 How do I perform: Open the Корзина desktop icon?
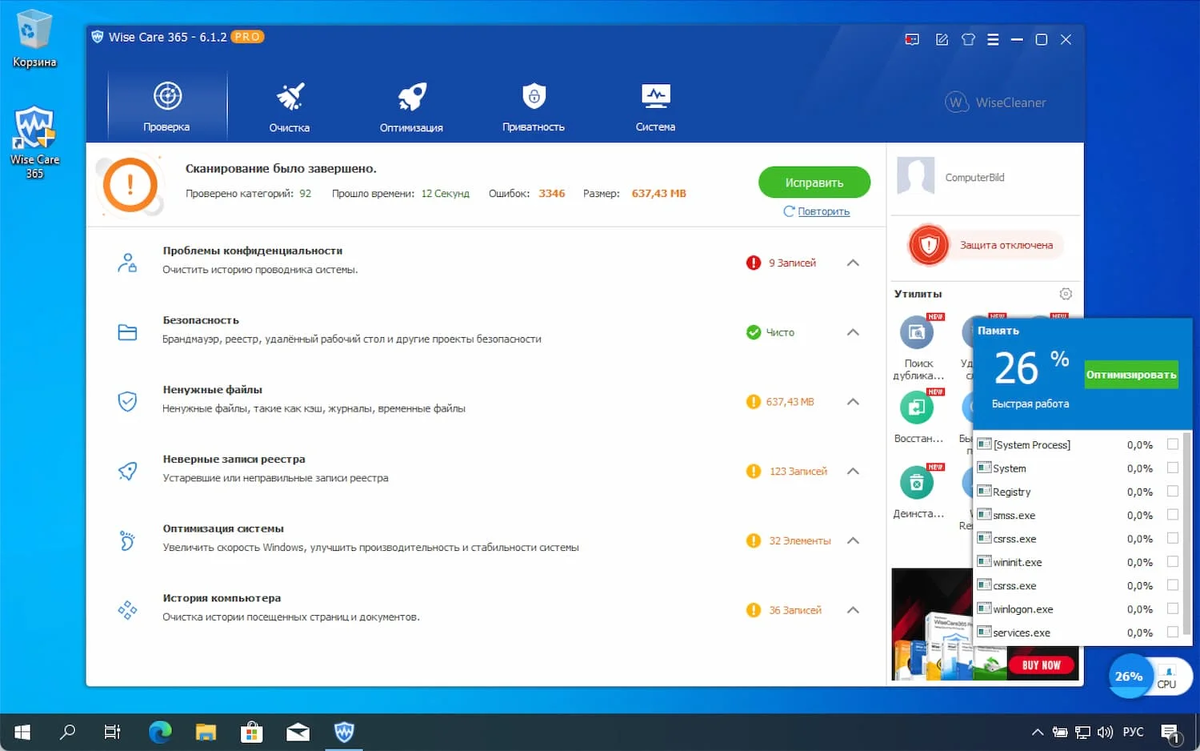[x=34, y=38]
